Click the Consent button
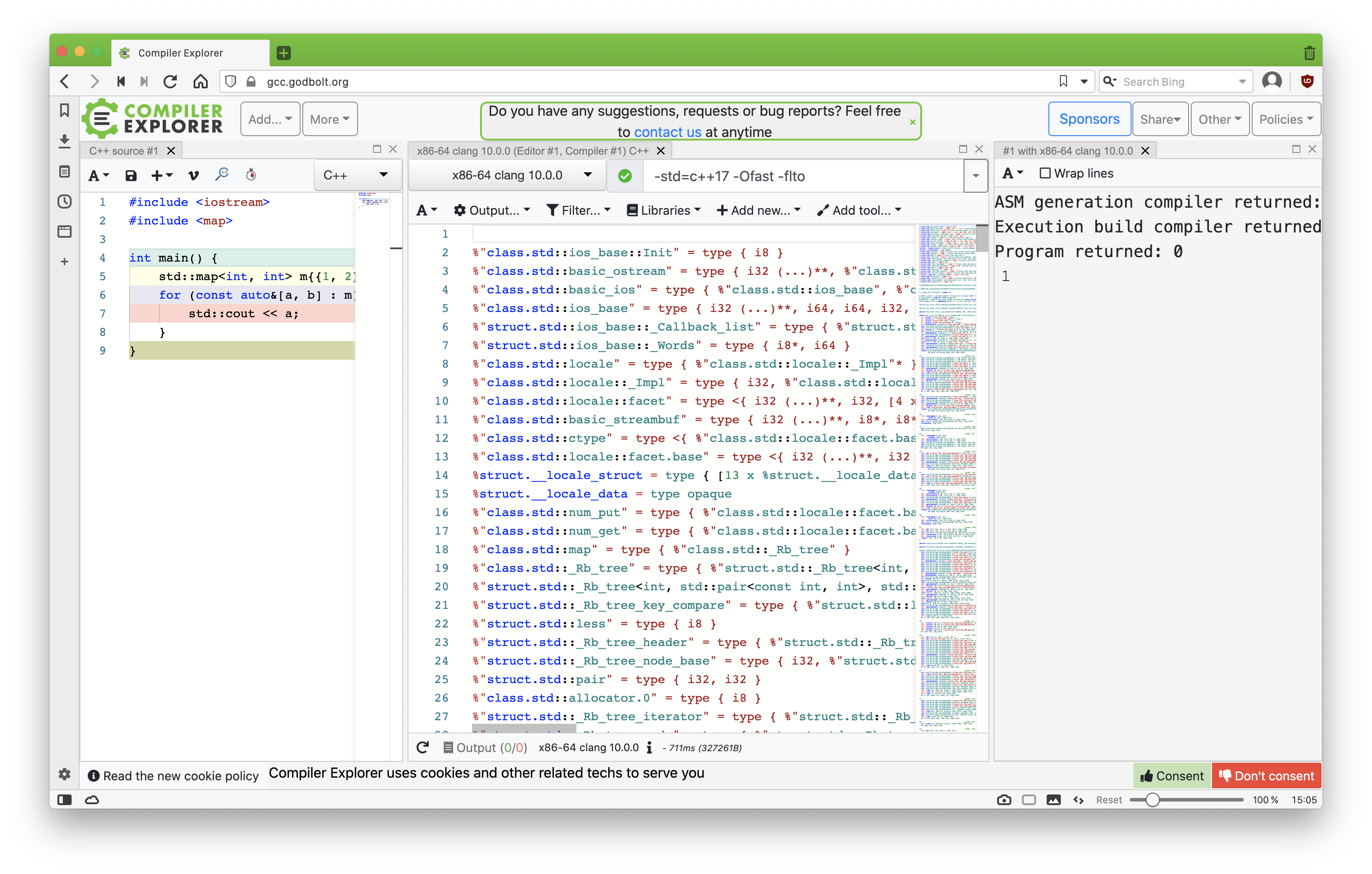This screenshot has height=874, width=1372. pyautogui.click(x=1171, y=775)
